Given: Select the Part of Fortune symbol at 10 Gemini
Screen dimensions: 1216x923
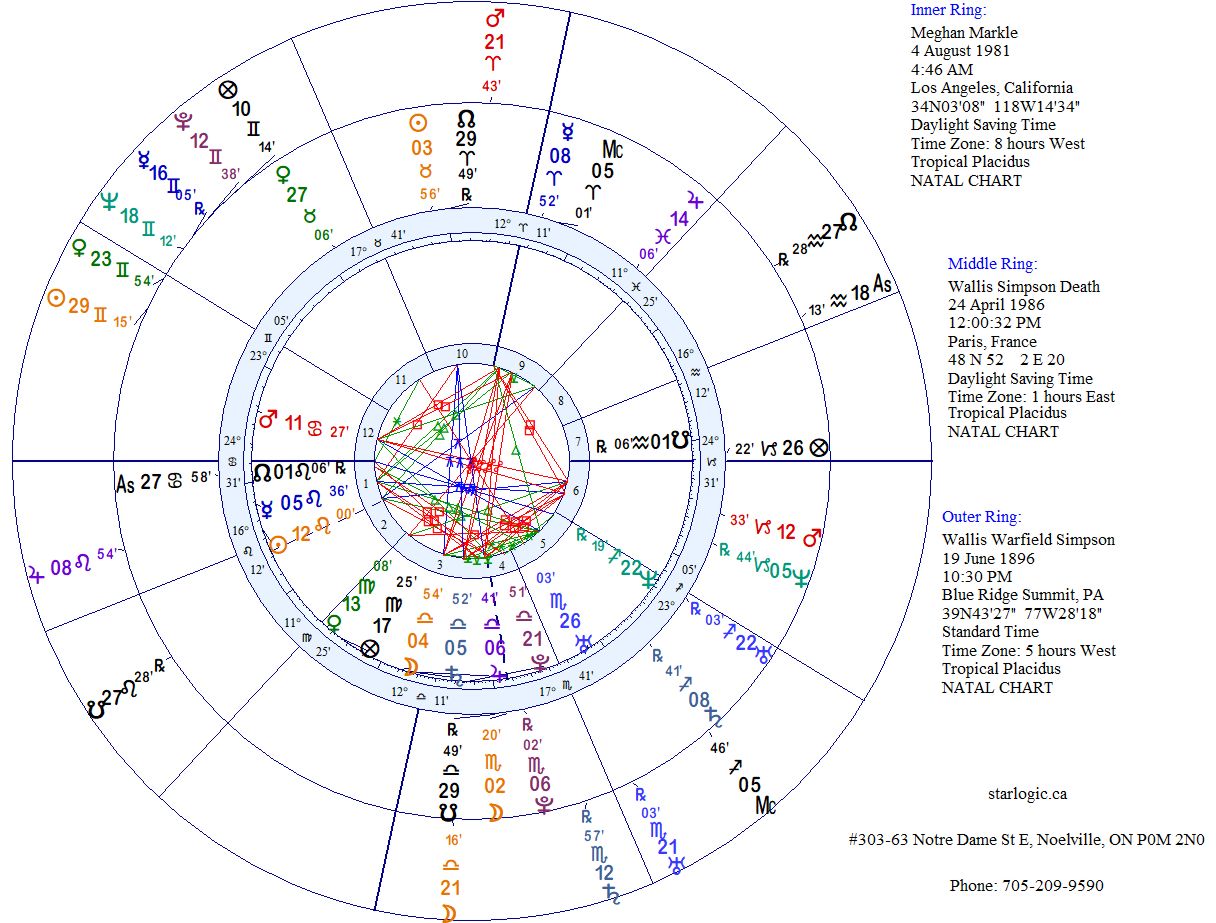Looking at the screenshot, I should point(228,91).
